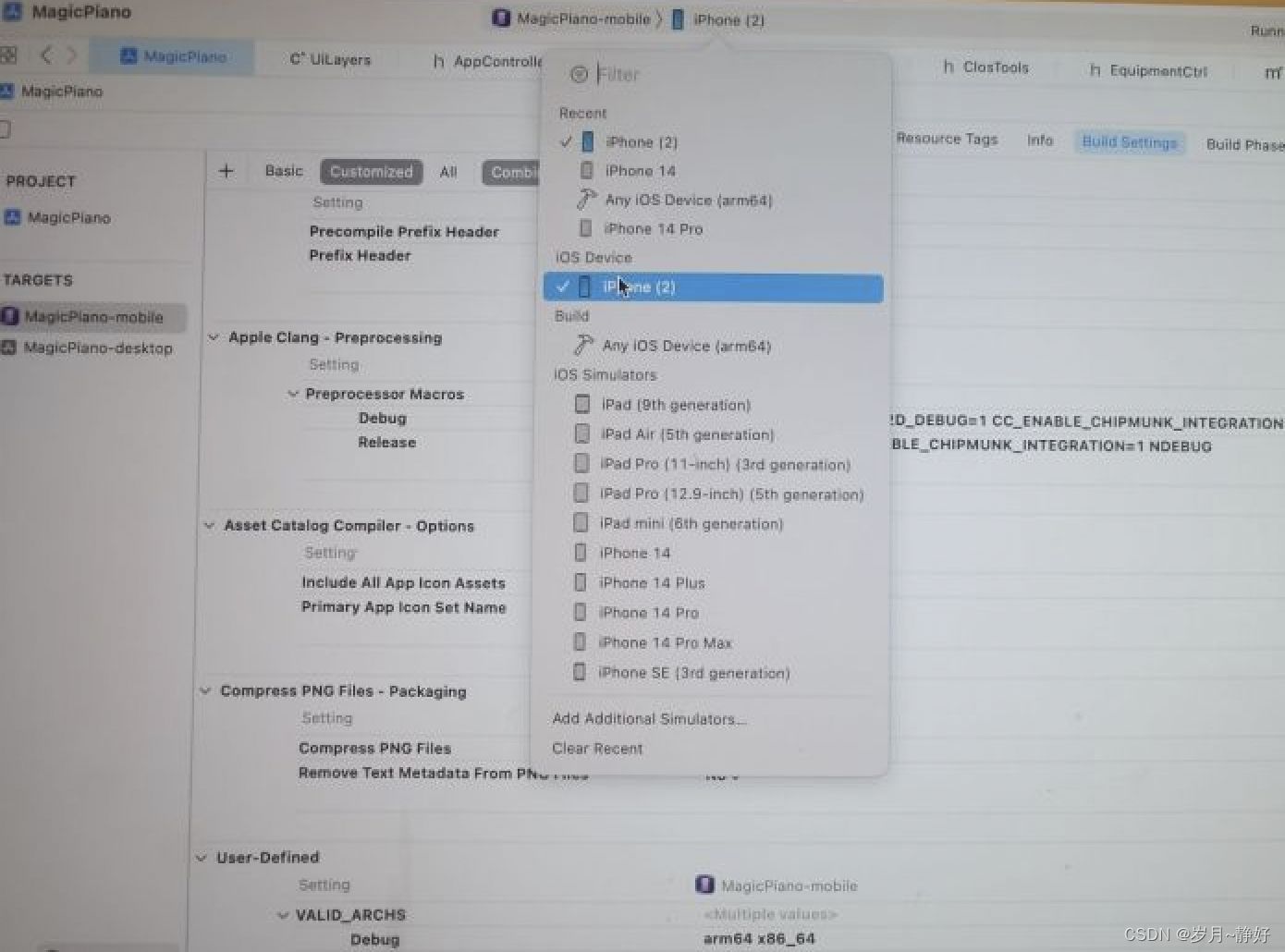Click the filter icon in the device popup

579,75
